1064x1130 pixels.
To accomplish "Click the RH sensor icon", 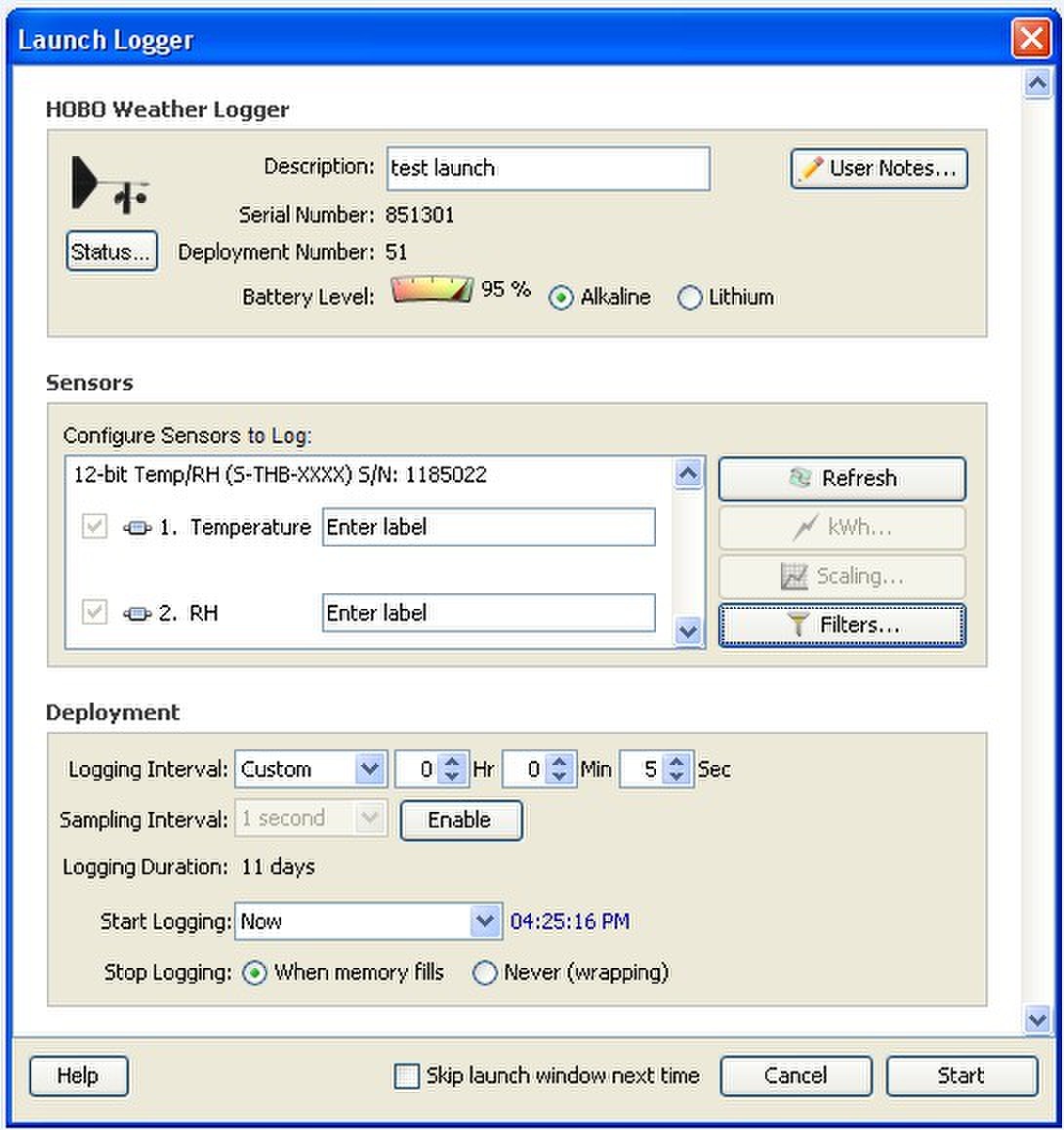I will point(138,614).
